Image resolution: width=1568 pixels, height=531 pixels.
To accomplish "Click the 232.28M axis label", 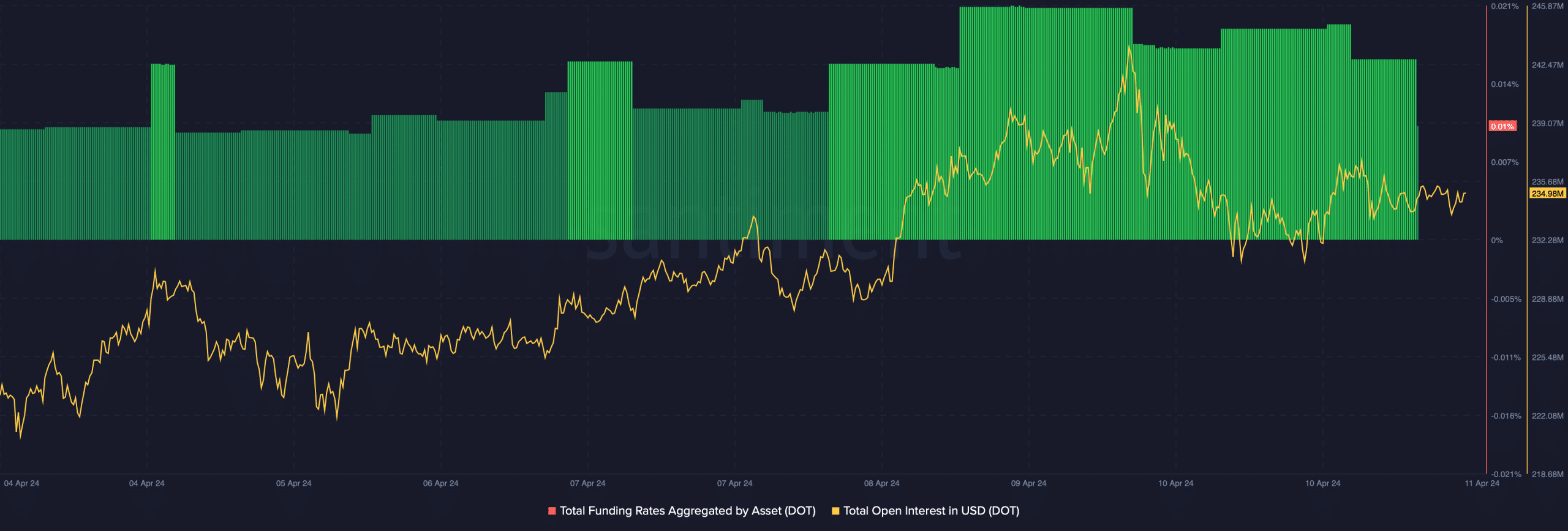I will tap(1548, 241).
